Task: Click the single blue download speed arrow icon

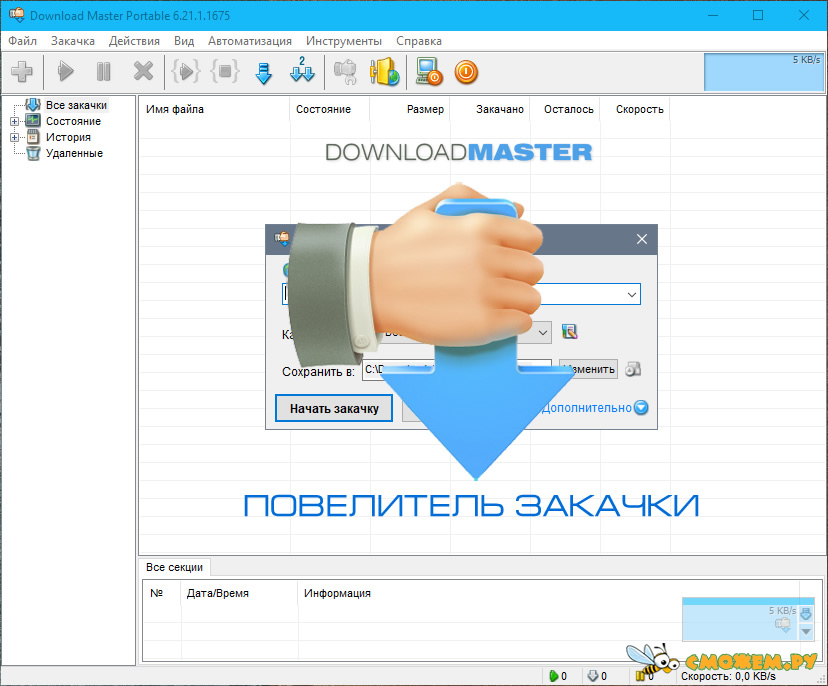Action: pyautogui.click(x=264, y=73)
